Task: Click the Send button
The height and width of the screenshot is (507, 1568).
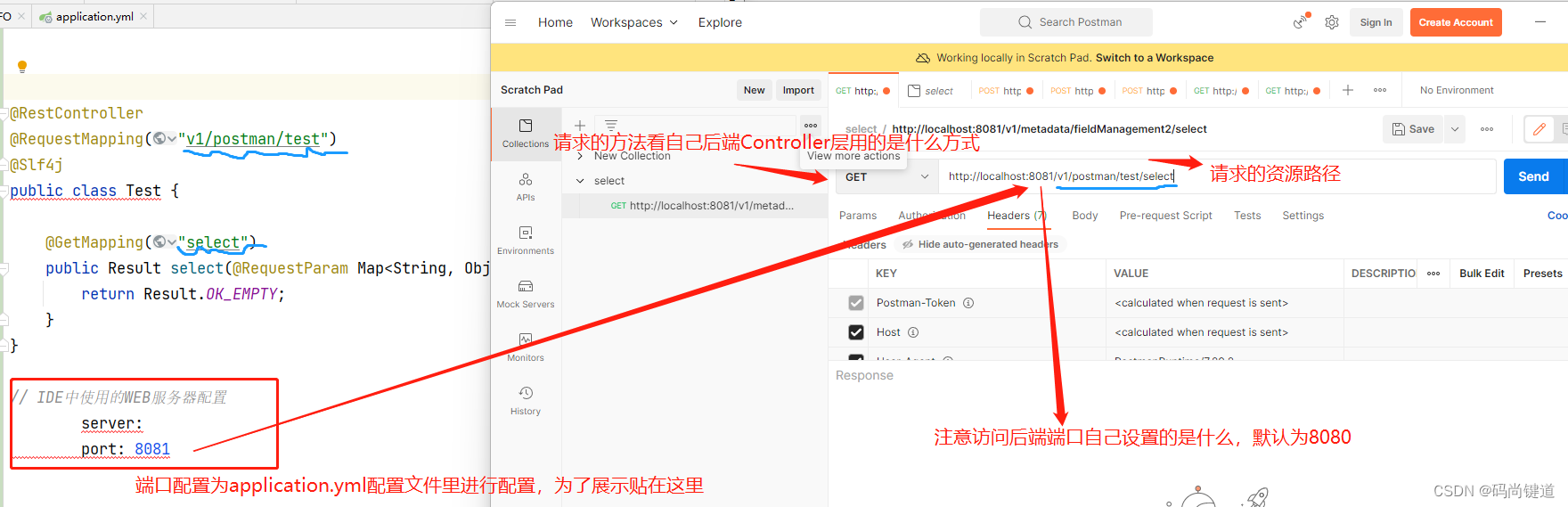Action: click(x=1533, y=176)
